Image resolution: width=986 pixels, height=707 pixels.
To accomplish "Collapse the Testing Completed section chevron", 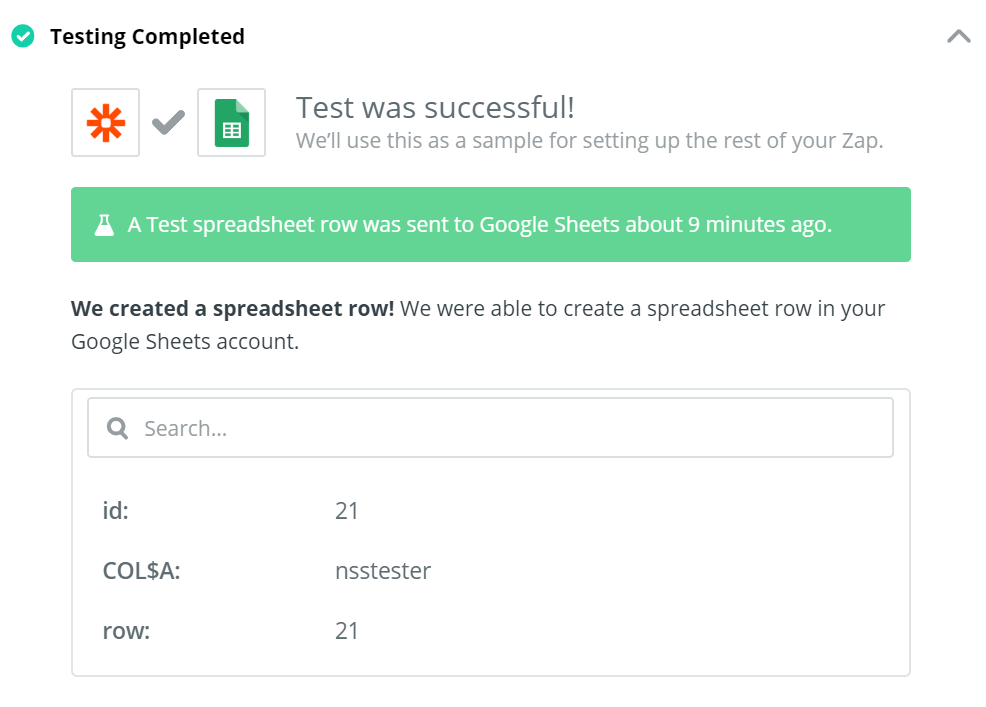I will (958, 36).
